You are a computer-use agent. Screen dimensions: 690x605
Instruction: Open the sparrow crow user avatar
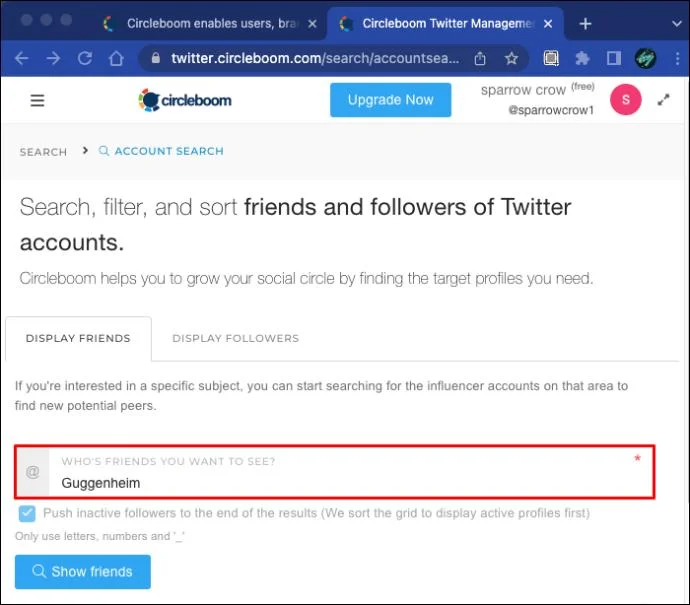[625, 99]
